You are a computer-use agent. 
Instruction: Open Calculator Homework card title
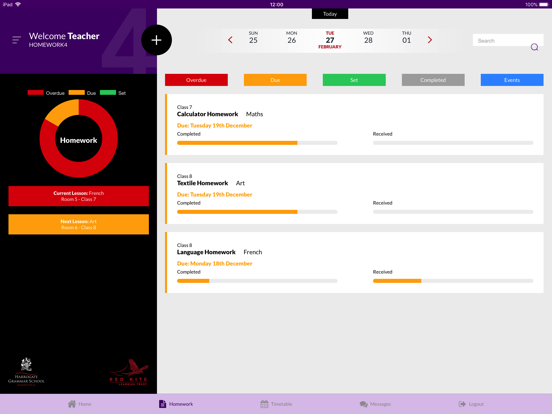[207, 114]
